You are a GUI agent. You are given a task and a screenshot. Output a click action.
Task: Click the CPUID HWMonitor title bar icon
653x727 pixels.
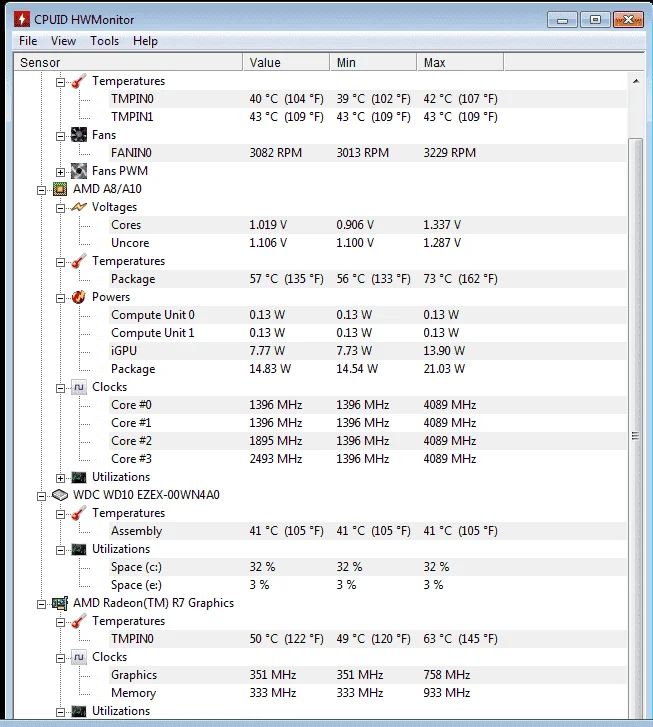(21, 19)
